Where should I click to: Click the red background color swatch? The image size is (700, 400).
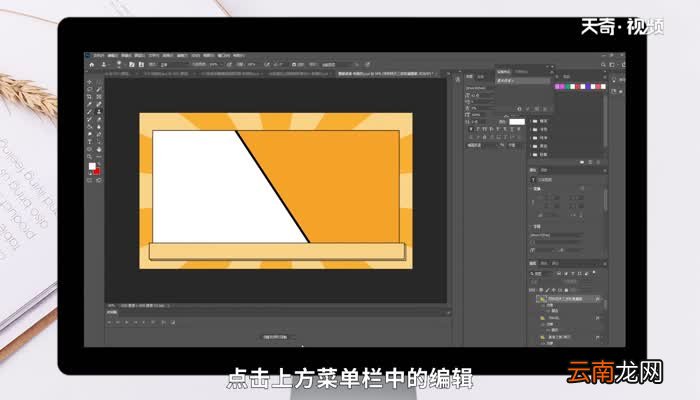97,171
